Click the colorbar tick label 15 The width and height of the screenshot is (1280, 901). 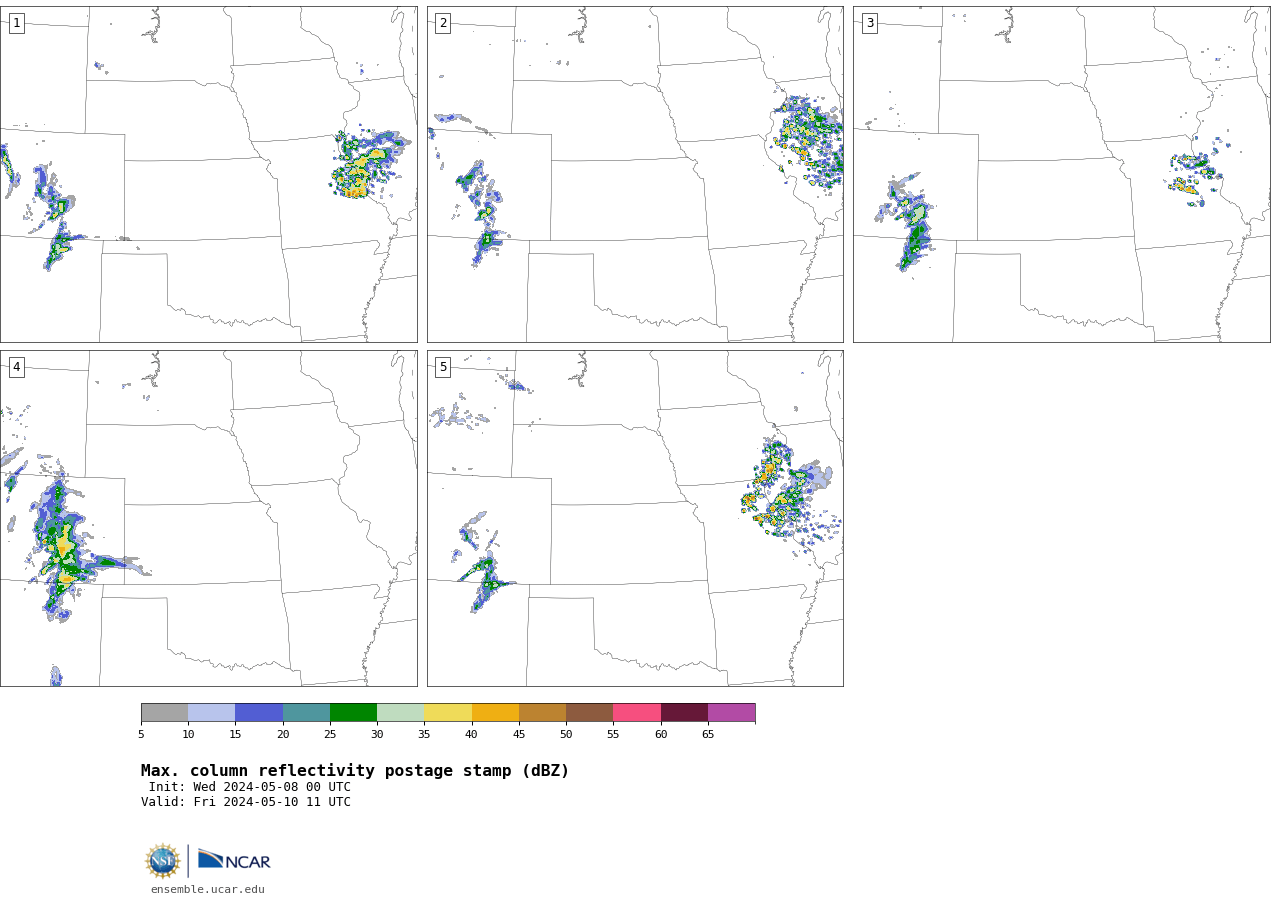pyautogui.click(x=235, y=735)
